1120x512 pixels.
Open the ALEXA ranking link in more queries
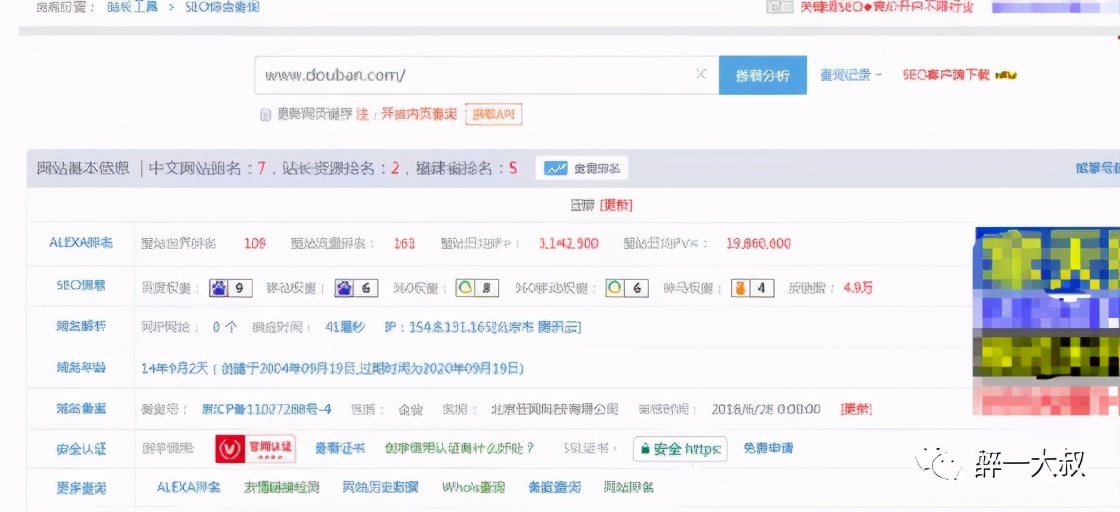[189, 487]
